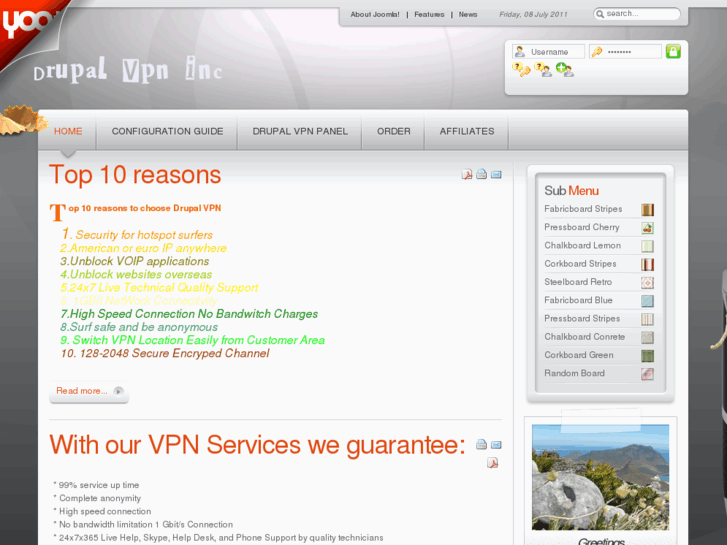
Task: Click email icon for Top 10 reasons
Action: pos(496,174)
